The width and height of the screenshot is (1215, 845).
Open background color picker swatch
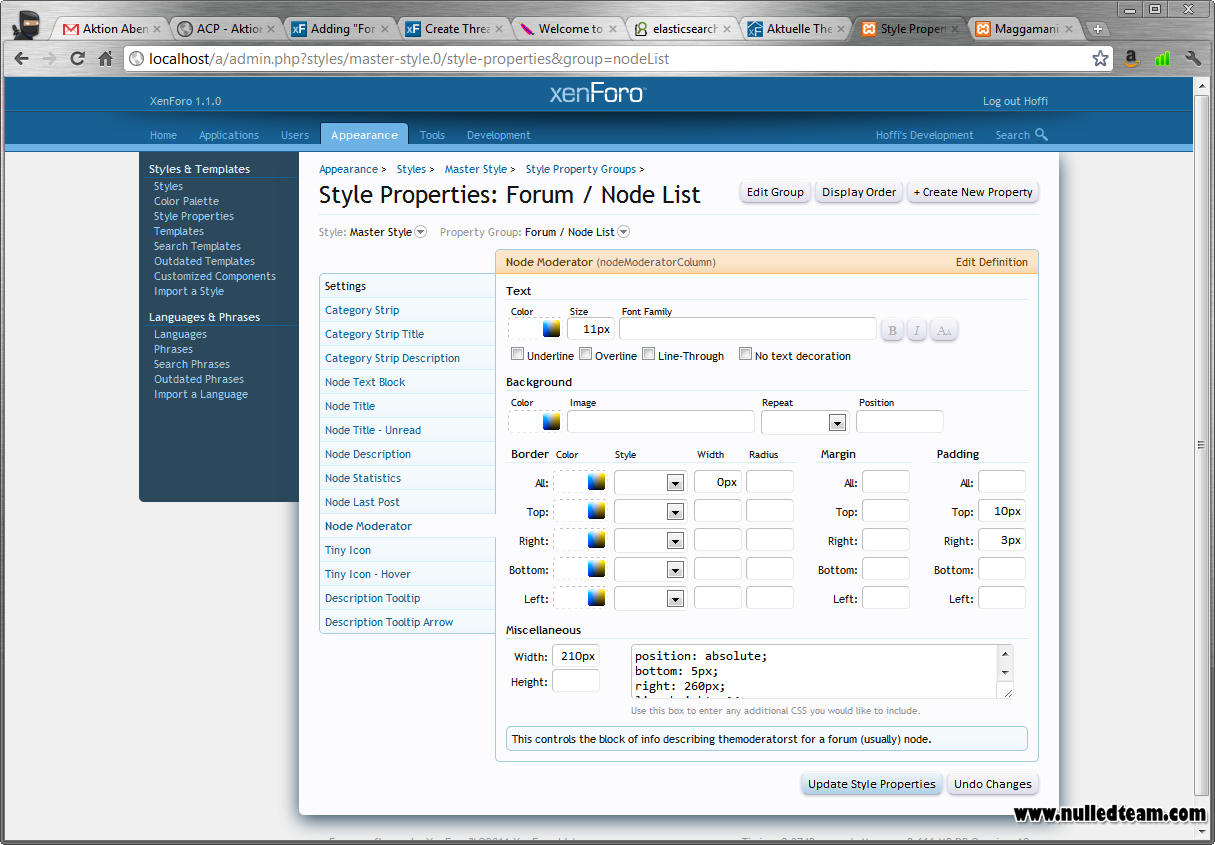pos(551,421)
